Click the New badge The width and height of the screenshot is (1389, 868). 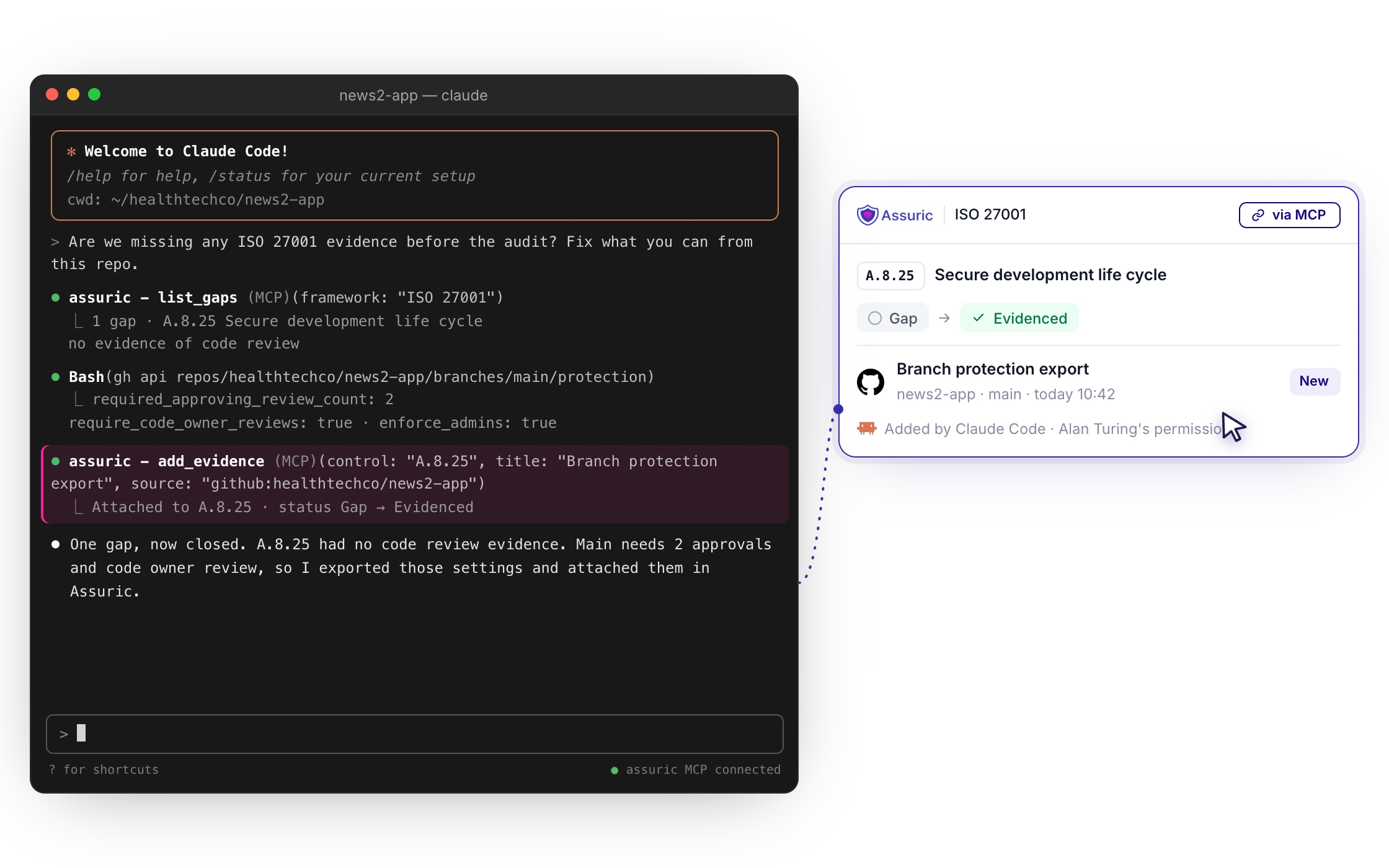(x=1315, y=381)
